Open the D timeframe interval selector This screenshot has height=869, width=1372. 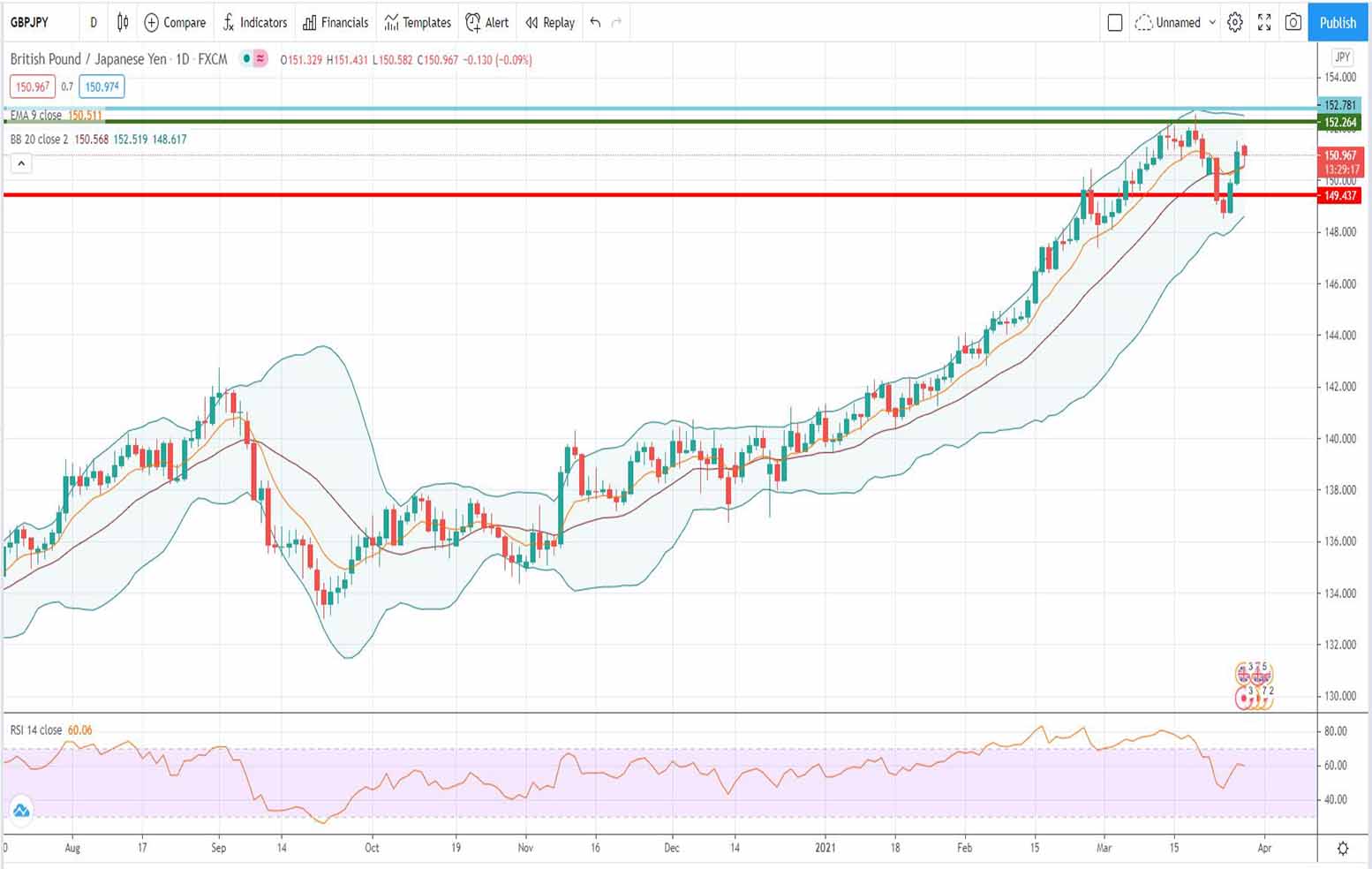93,23
